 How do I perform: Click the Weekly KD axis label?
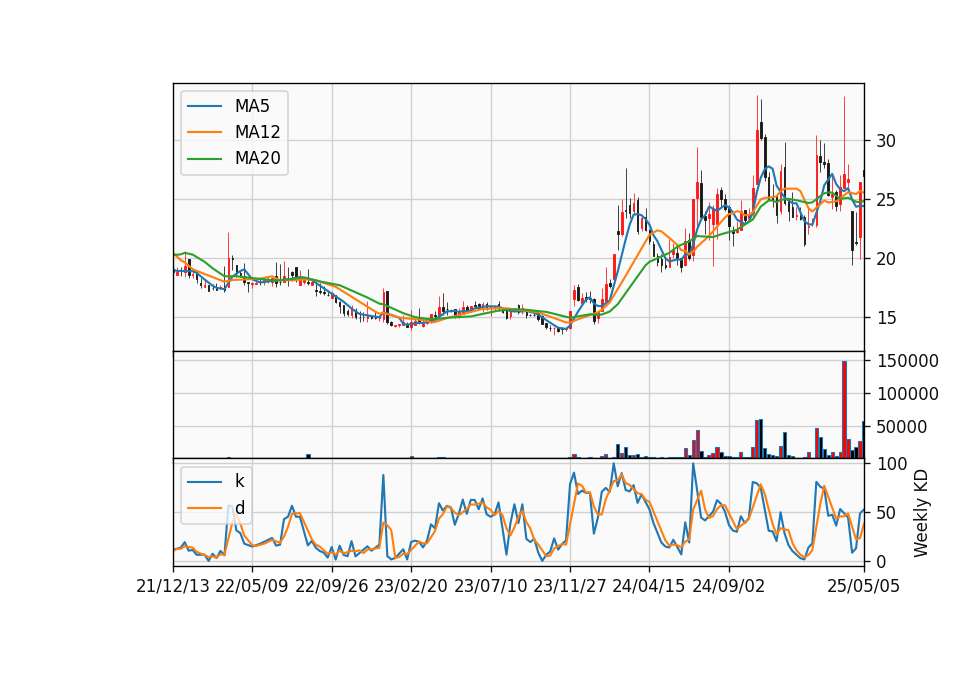pos(920,513)
